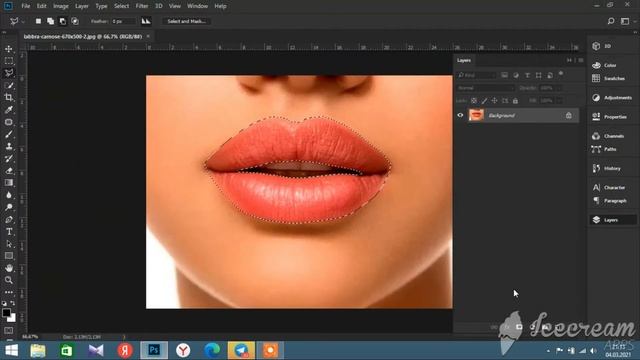Screen dimensions: 640x360
Task: Open Color panel from right dock
Action: point(604,65)
